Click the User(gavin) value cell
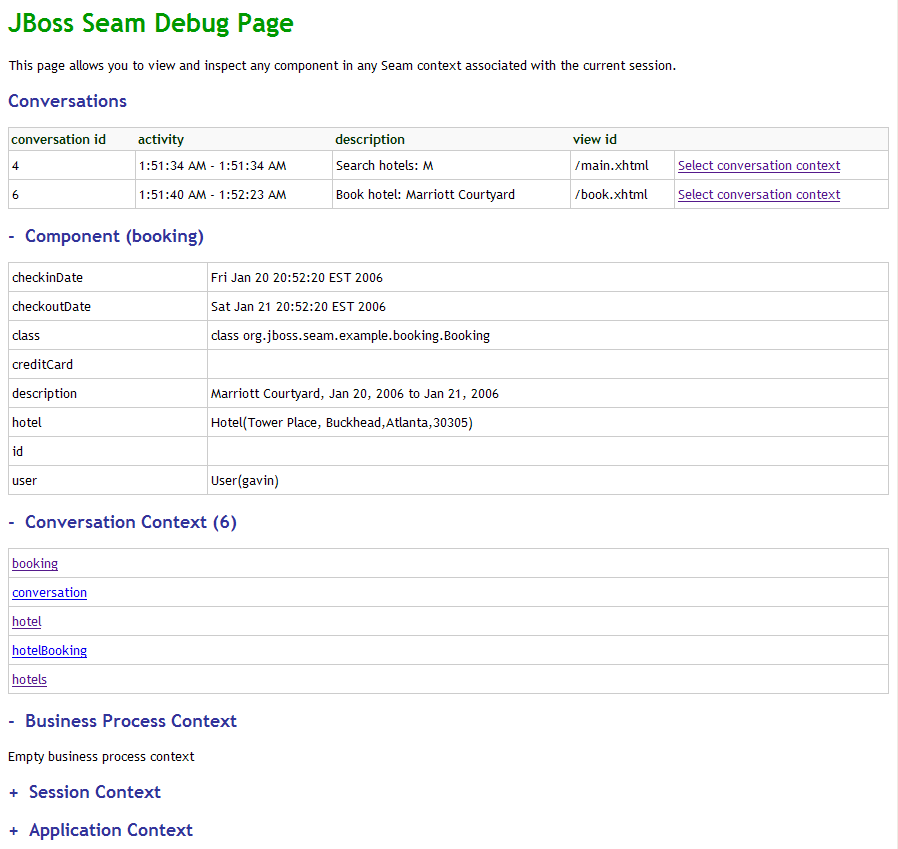The width and height of the screenshot is (898, 849). 245,481
